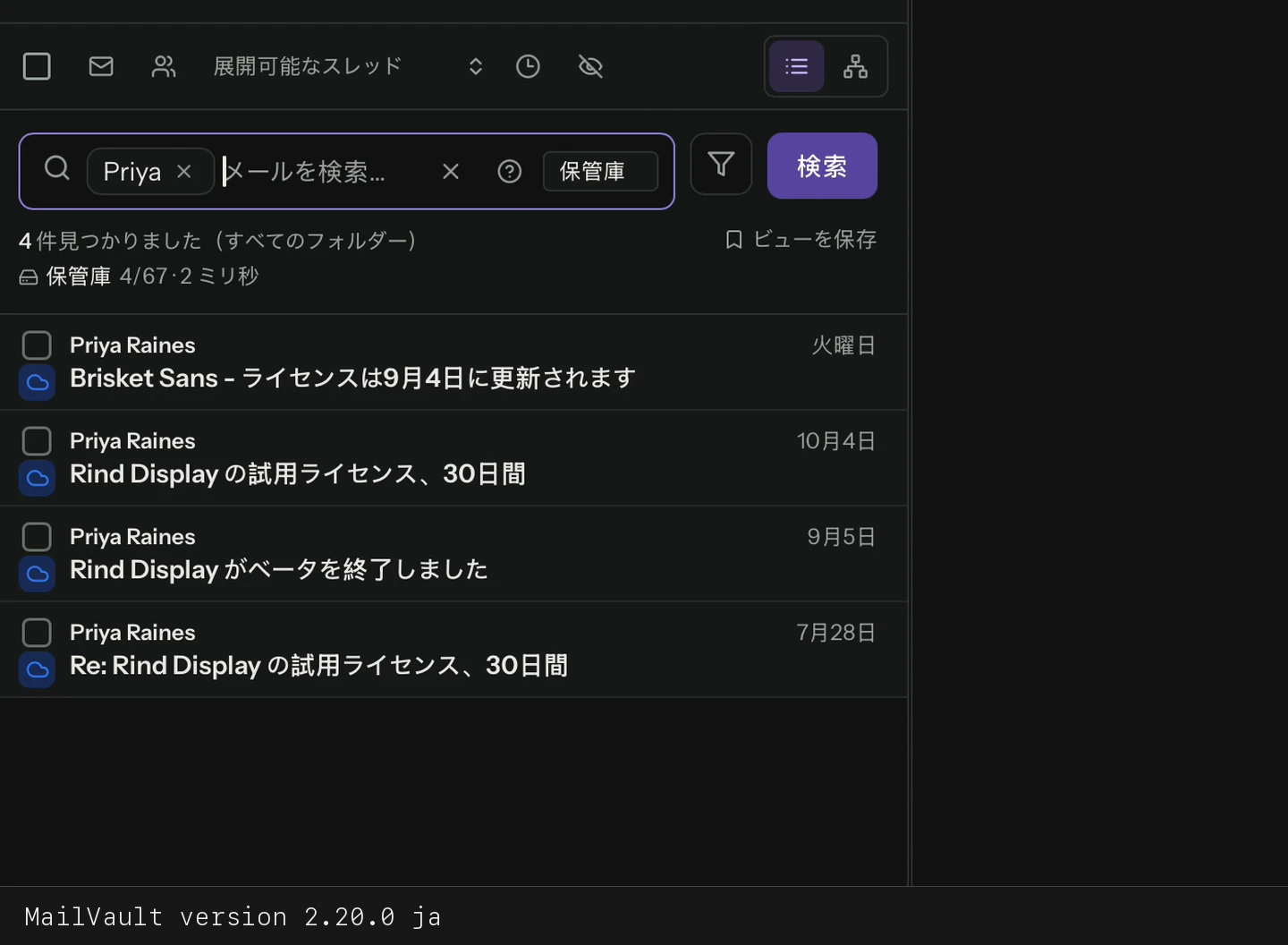
Task: Click ビューを保存 to save view
Action: pyautogui.click(x=801, y=239)
